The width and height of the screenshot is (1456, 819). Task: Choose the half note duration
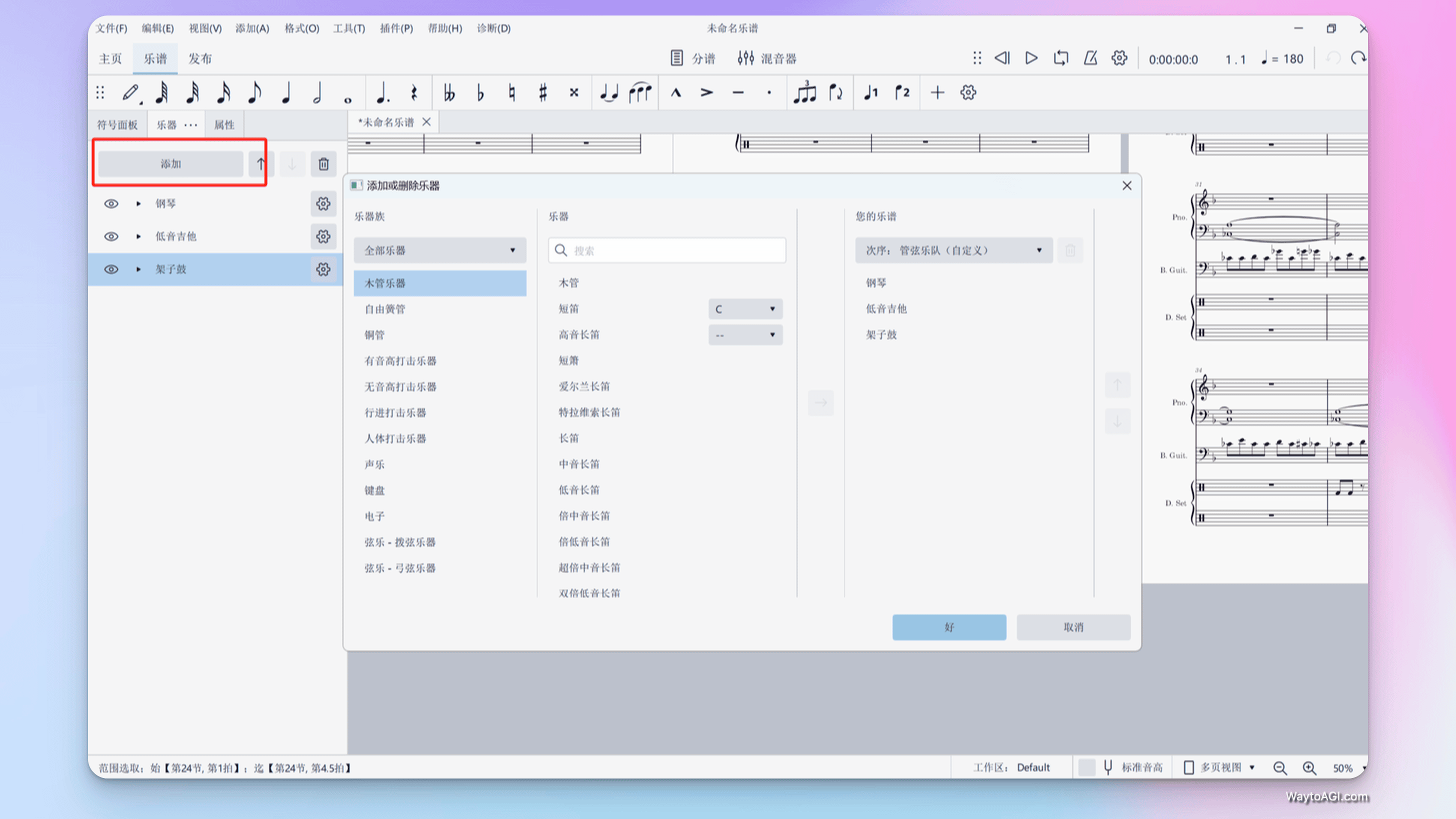(317, 92)
